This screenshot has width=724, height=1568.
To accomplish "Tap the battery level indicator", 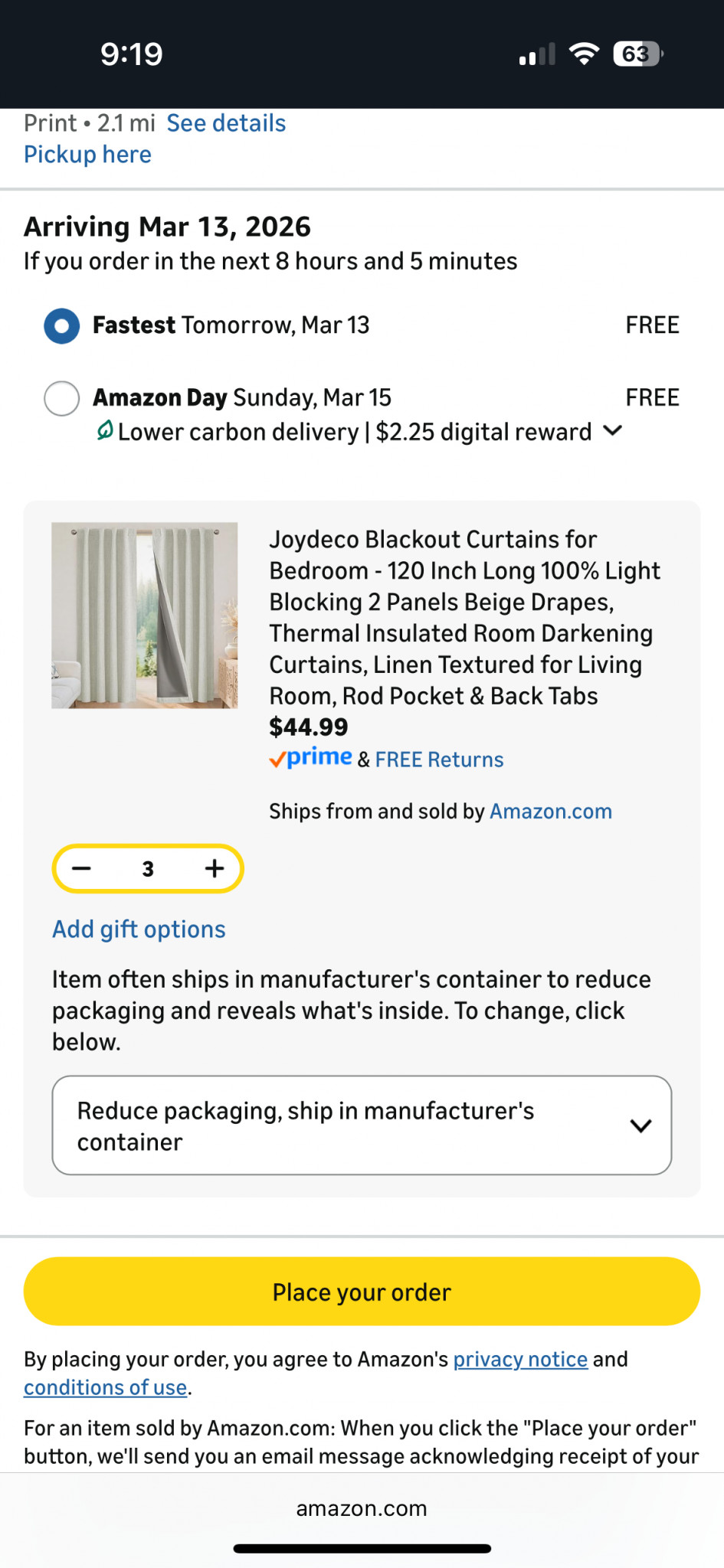I will [x=637, y=54].
